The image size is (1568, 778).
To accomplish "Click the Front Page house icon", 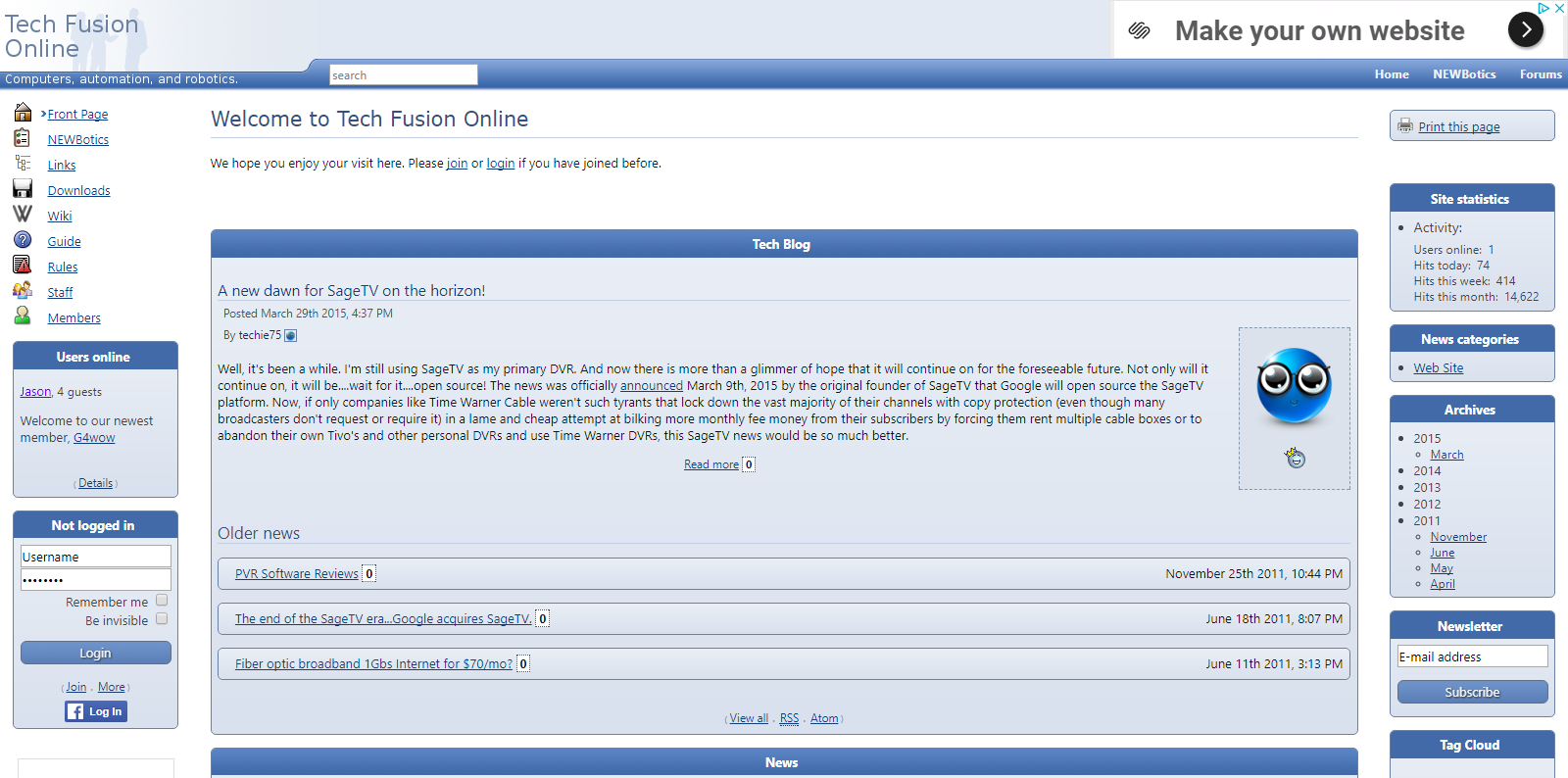I will [x=23, y=113].
